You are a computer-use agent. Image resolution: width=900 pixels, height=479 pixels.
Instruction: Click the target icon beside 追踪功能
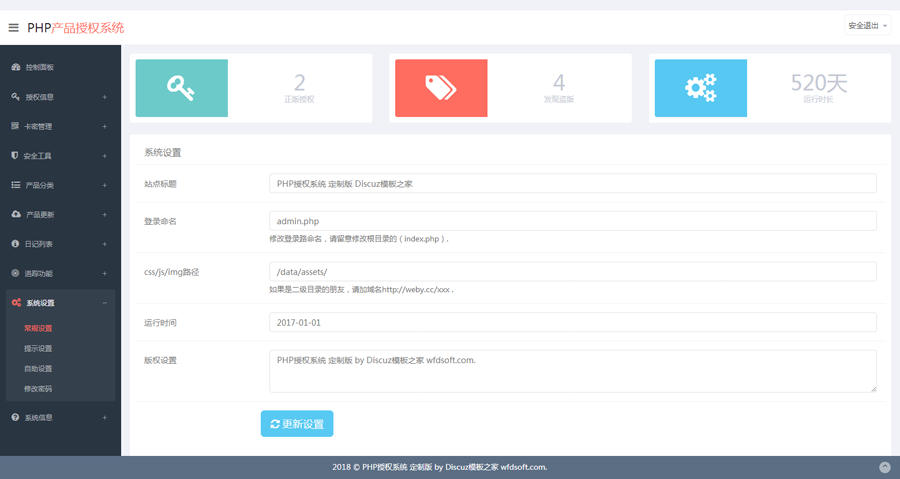pos(15,273)
